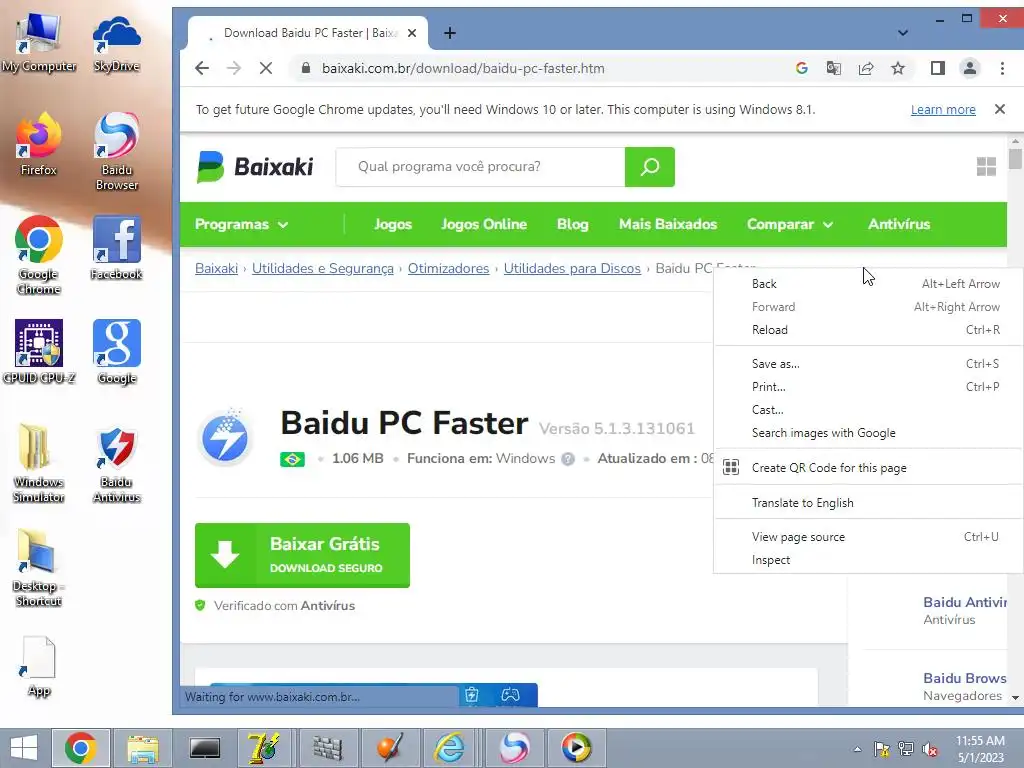Open a new tab
This screenshot has width=1024, height=768.
click(x=450, y=33)
